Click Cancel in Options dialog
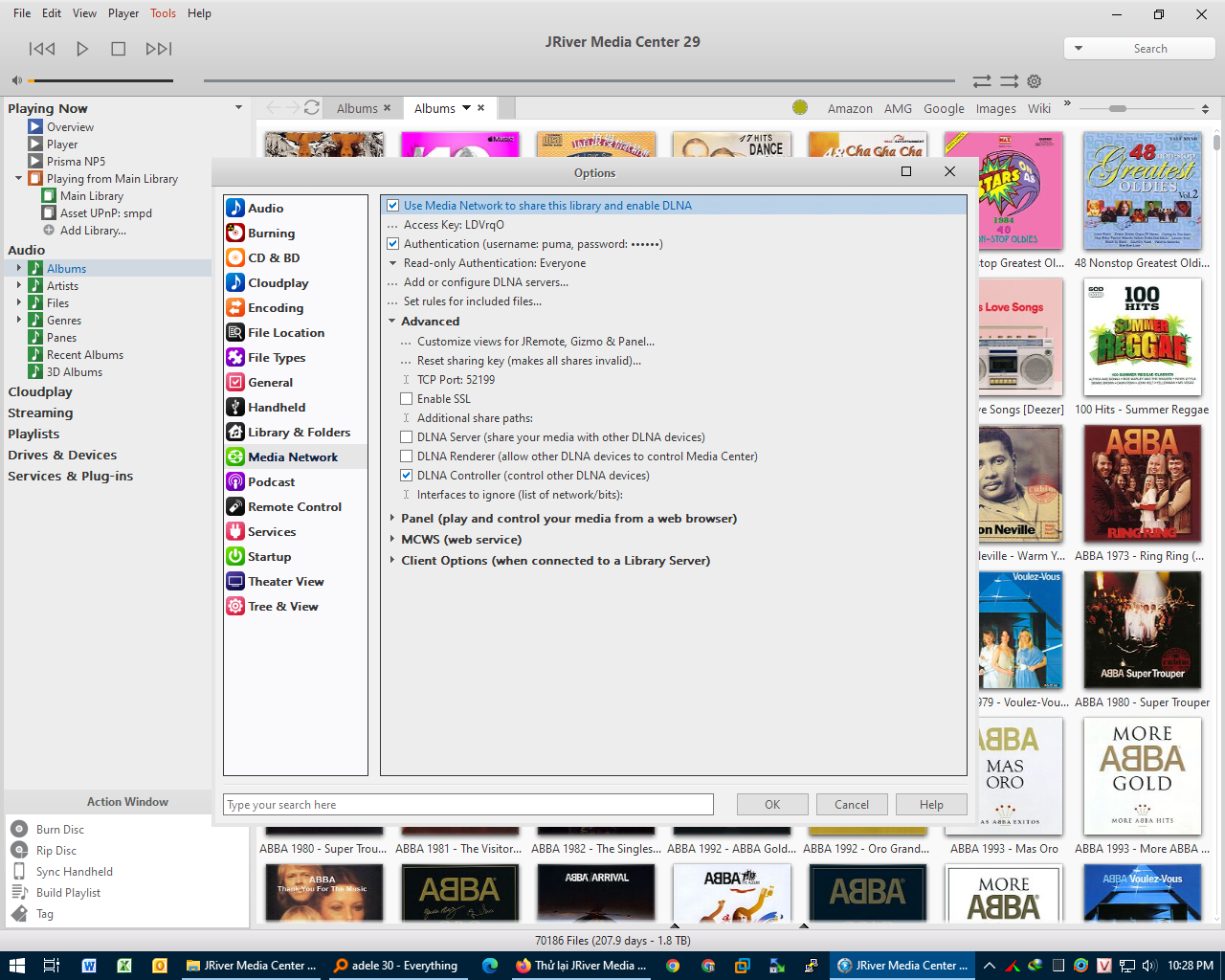1225x980 pixels. tap(852, 805)
